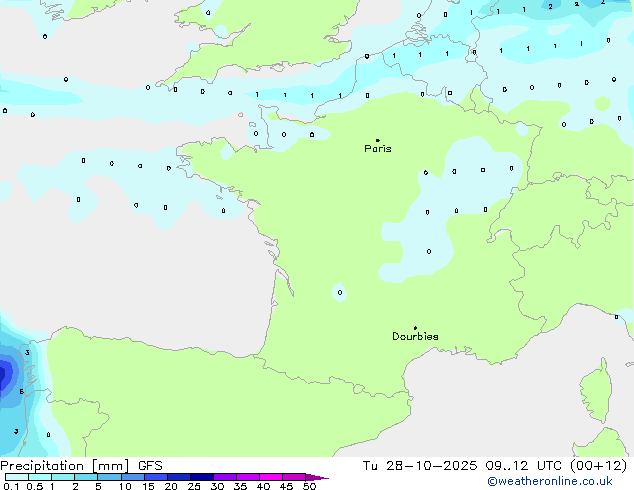Select the 30–35 mm purple swatch

pyautogui.click(x=225, y=477)
